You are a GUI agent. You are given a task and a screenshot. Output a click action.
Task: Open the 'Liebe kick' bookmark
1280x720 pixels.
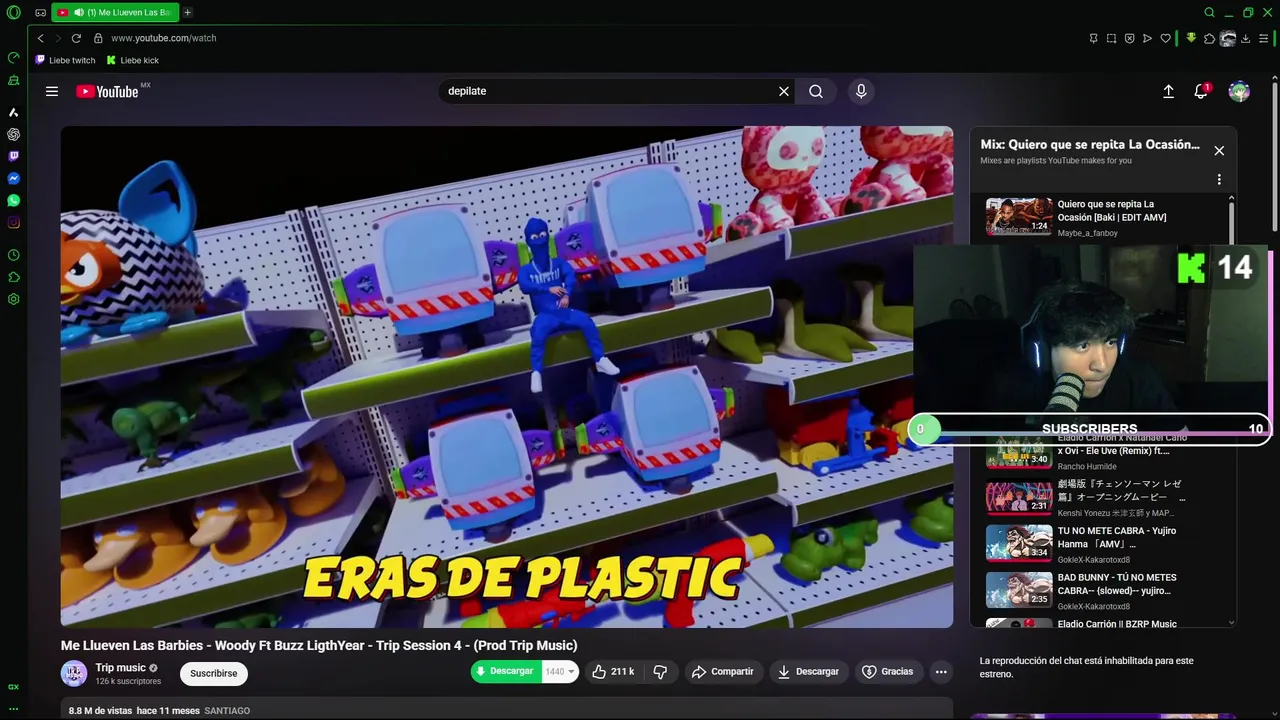point(133,60)
